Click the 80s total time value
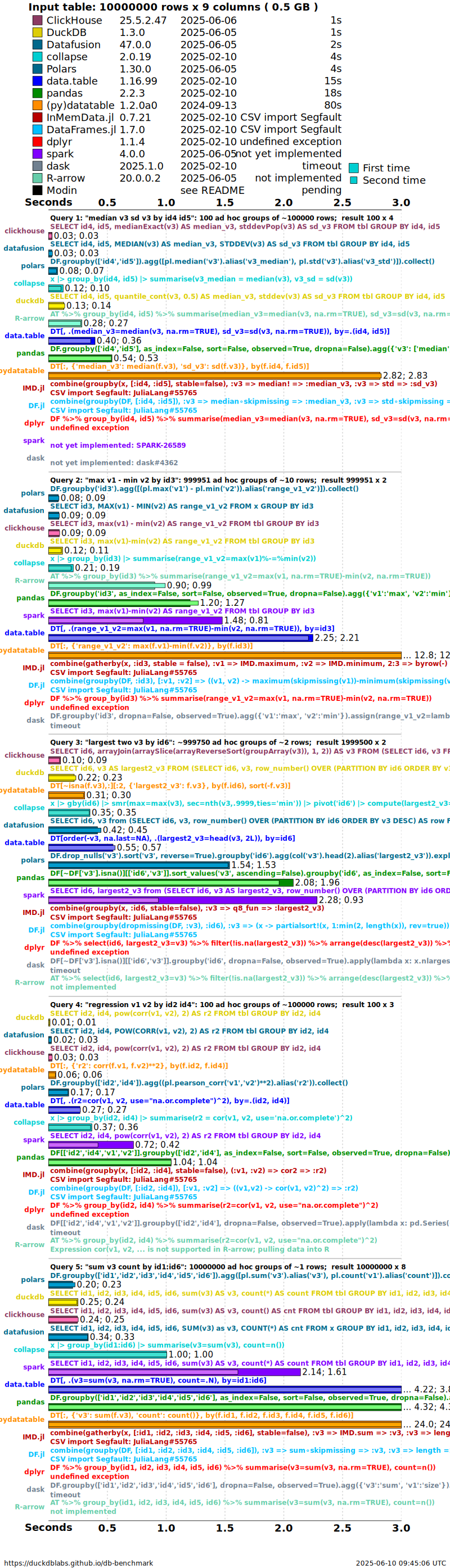450x1568 pixels. 333,105
